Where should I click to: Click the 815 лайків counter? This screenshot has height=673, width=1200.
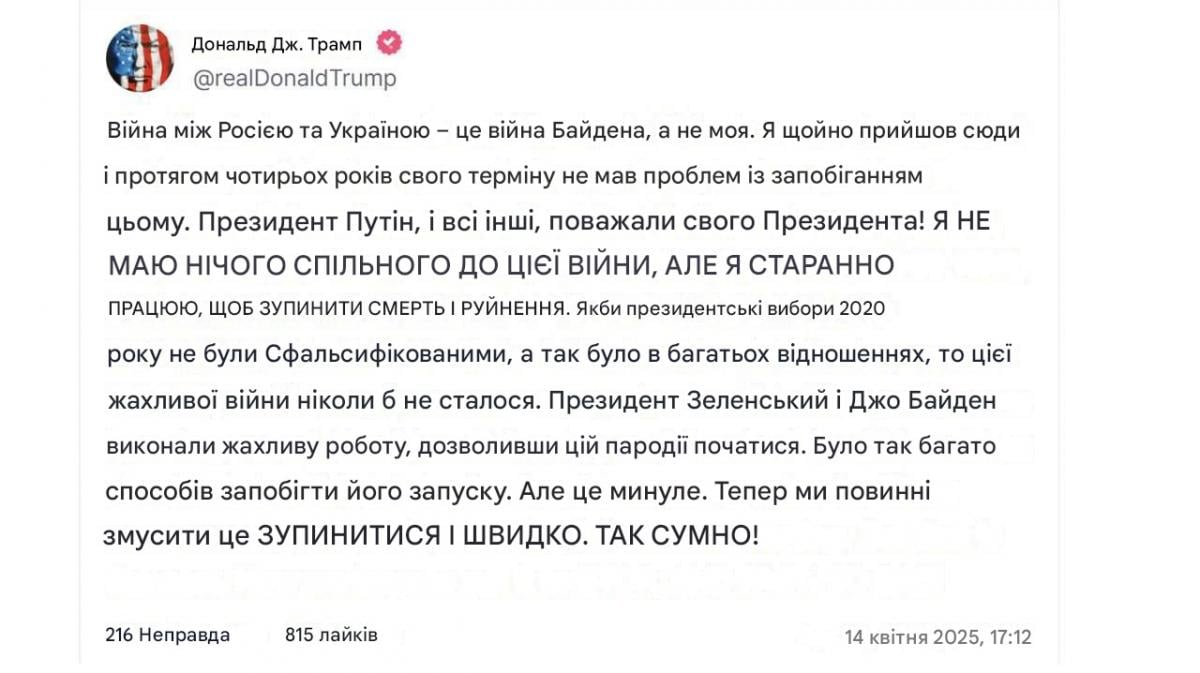pyautogui.click(x=331, y=634)
